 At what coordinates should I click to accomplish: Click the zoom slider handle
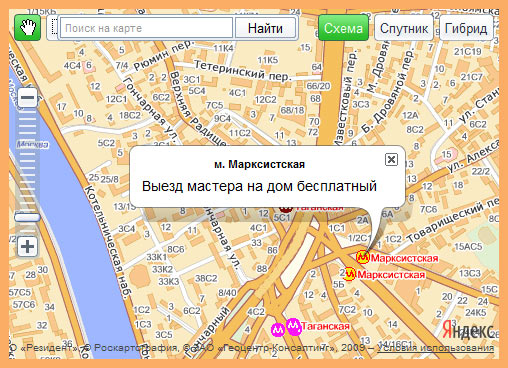pos(27,217)
